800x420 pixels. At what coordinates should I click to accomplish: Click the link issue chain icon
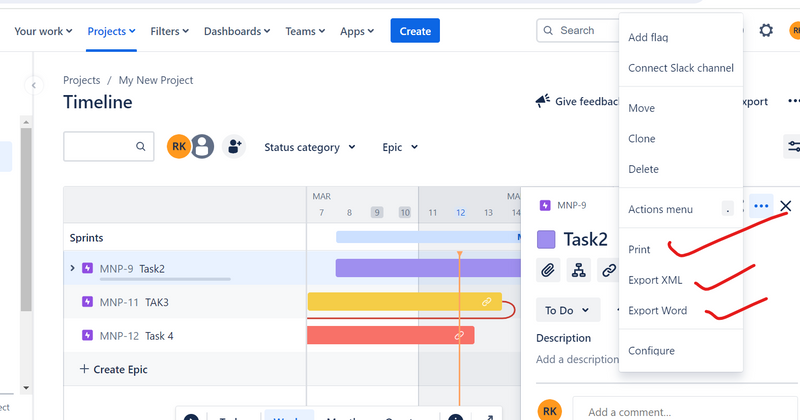point(608,270)
